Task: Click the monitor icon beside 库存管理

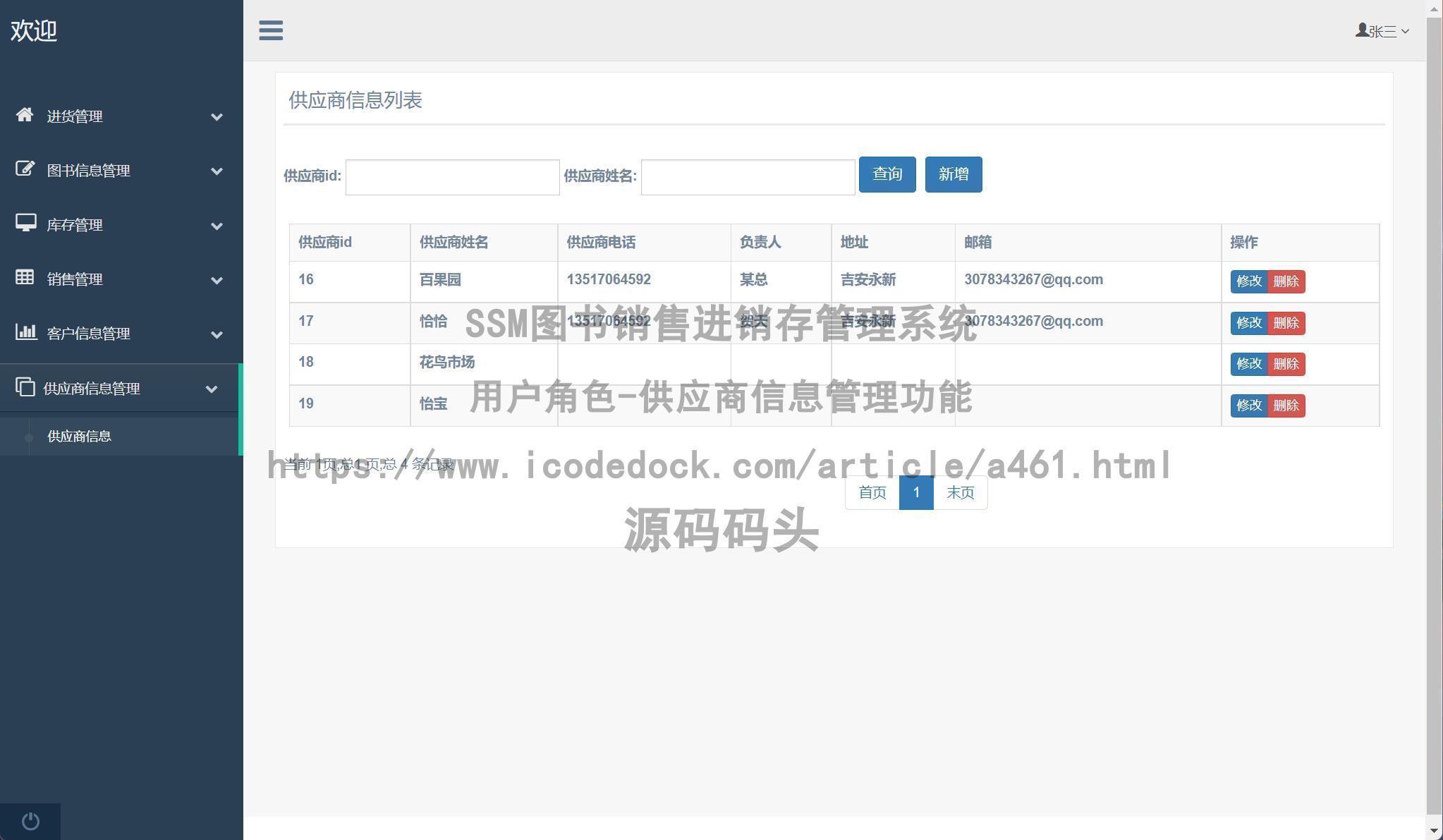Action: point(25,224)
